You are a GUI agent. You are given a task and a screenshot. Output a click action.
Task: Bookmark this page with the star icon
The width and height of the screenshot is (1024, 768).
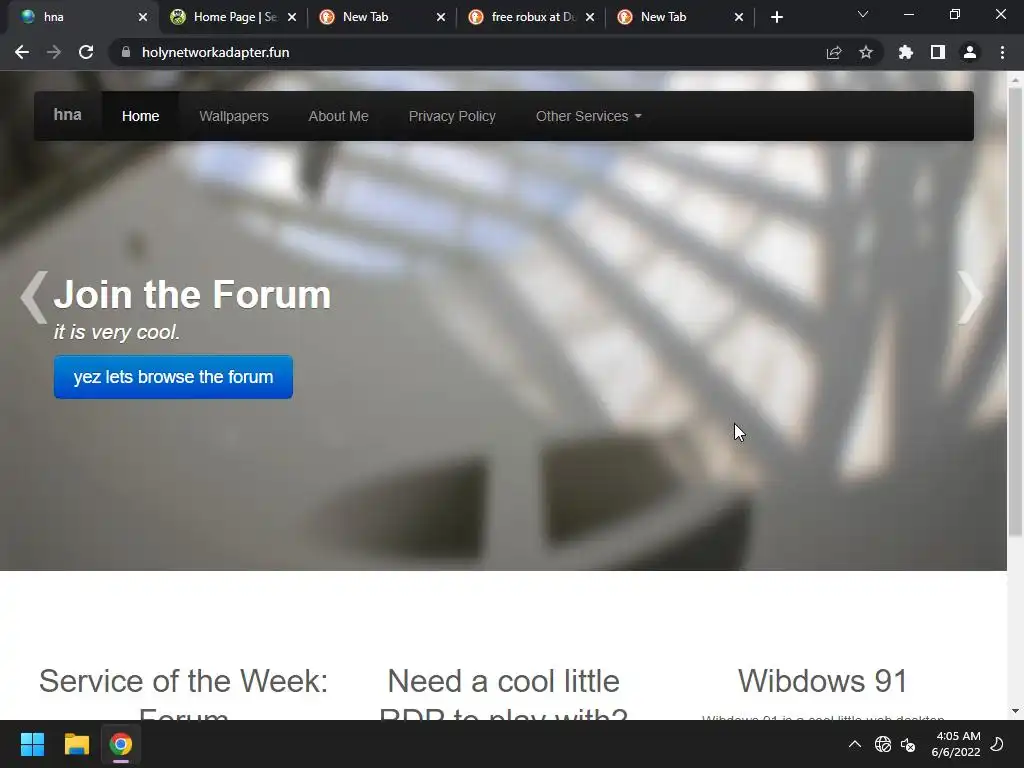click(x=866, y=52)
